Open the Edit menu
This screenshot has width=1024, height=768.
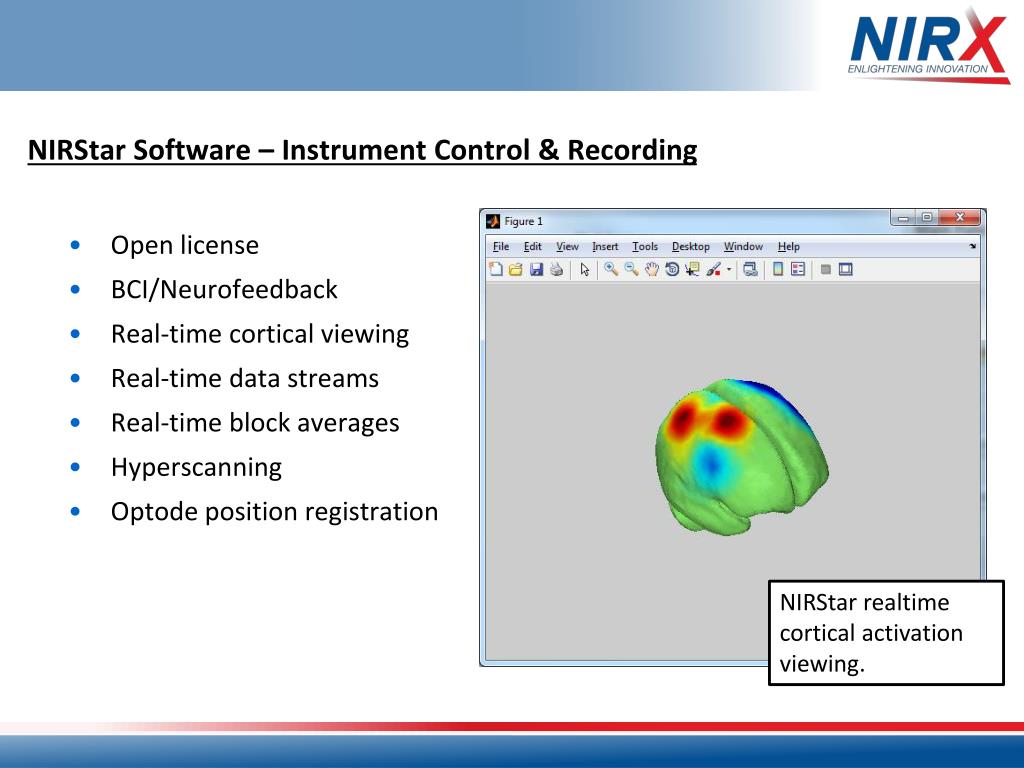pos(532,246)
